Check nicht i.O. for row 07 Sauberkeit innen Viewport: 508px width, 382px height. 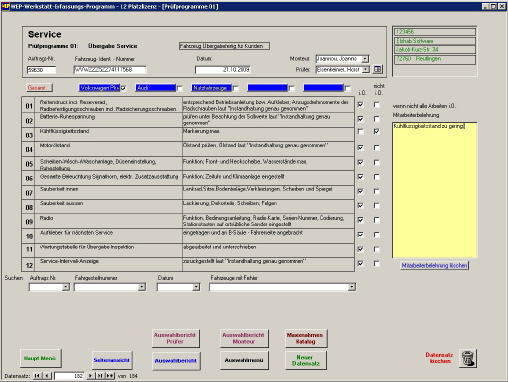tap(376, 191)
